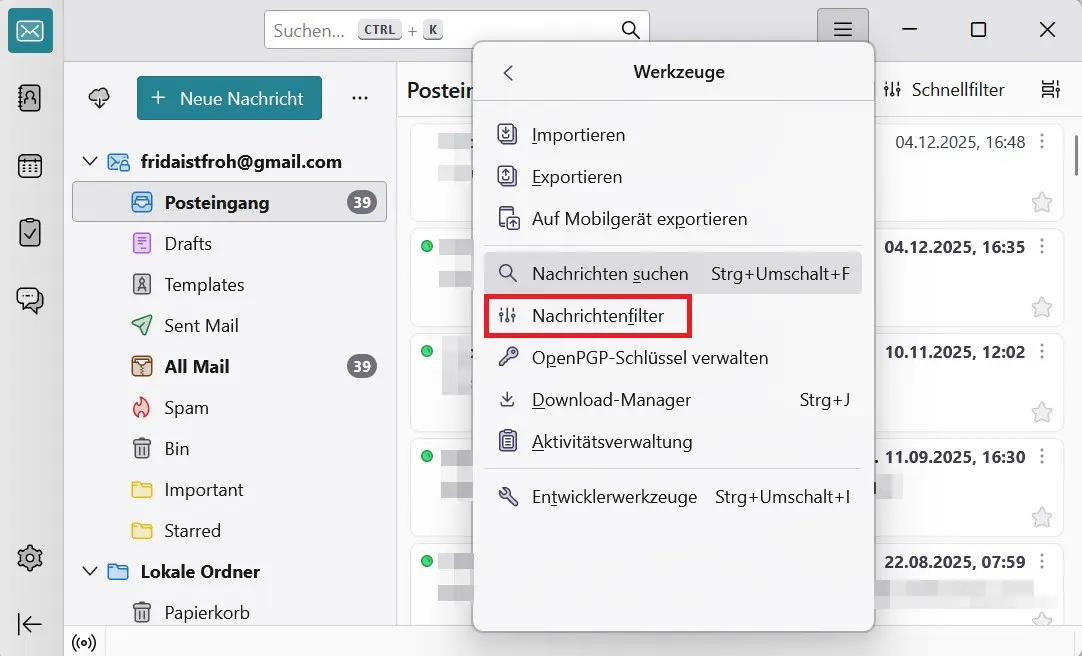Open the Address Book from the sidebar
The width and height of the screenshot is (1082, 656).
pyautogui.click(x=29, y=99)
